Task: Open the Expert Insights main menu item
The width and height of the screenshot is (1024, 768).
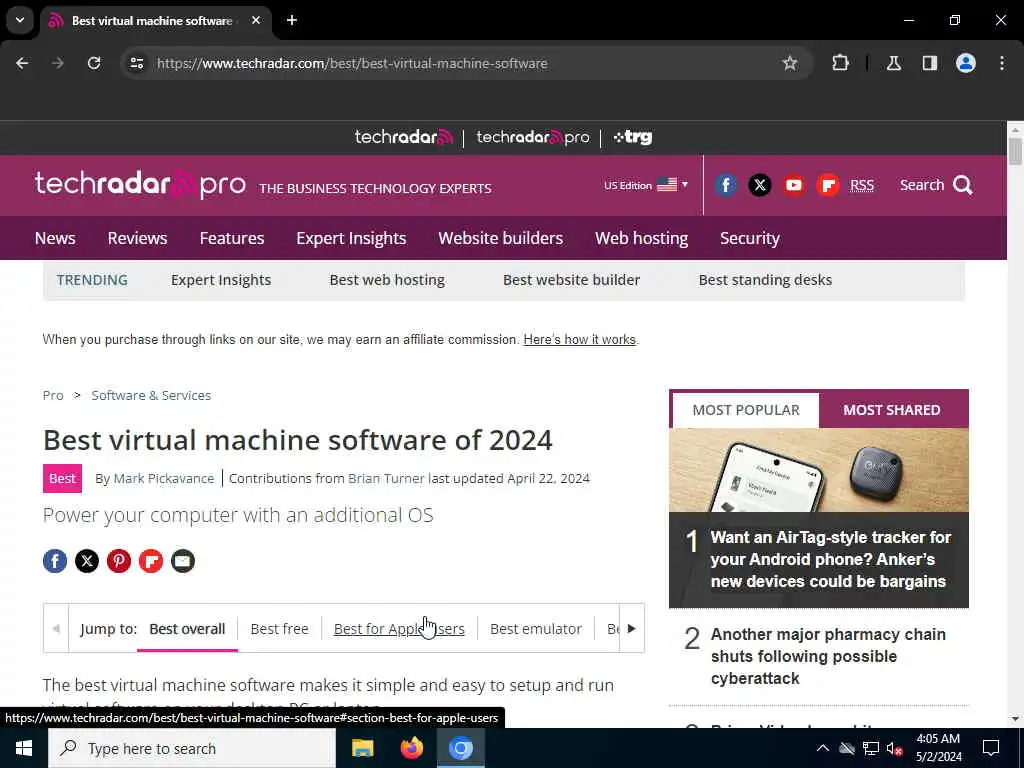Action: tap(351, 238)
